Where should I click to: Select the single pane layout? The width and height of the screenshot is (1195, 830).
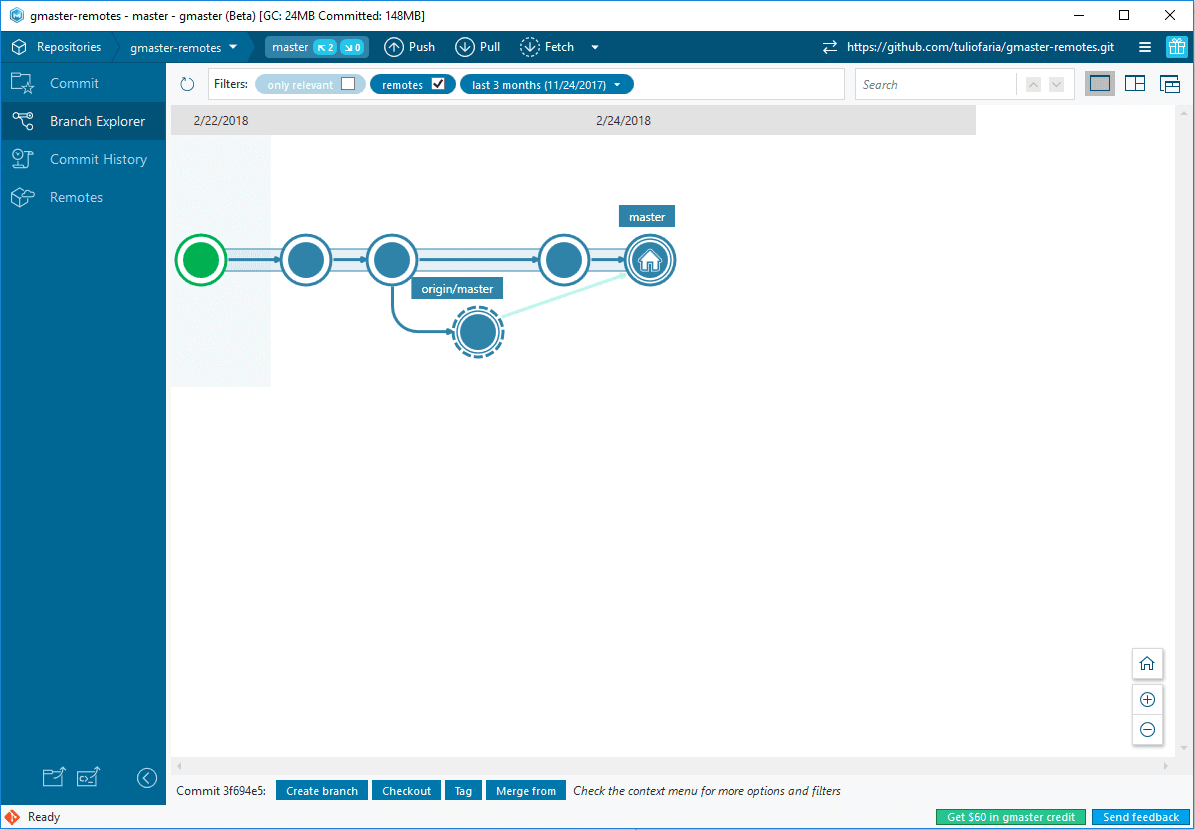pyautogui.click(x=1100, y=84)
